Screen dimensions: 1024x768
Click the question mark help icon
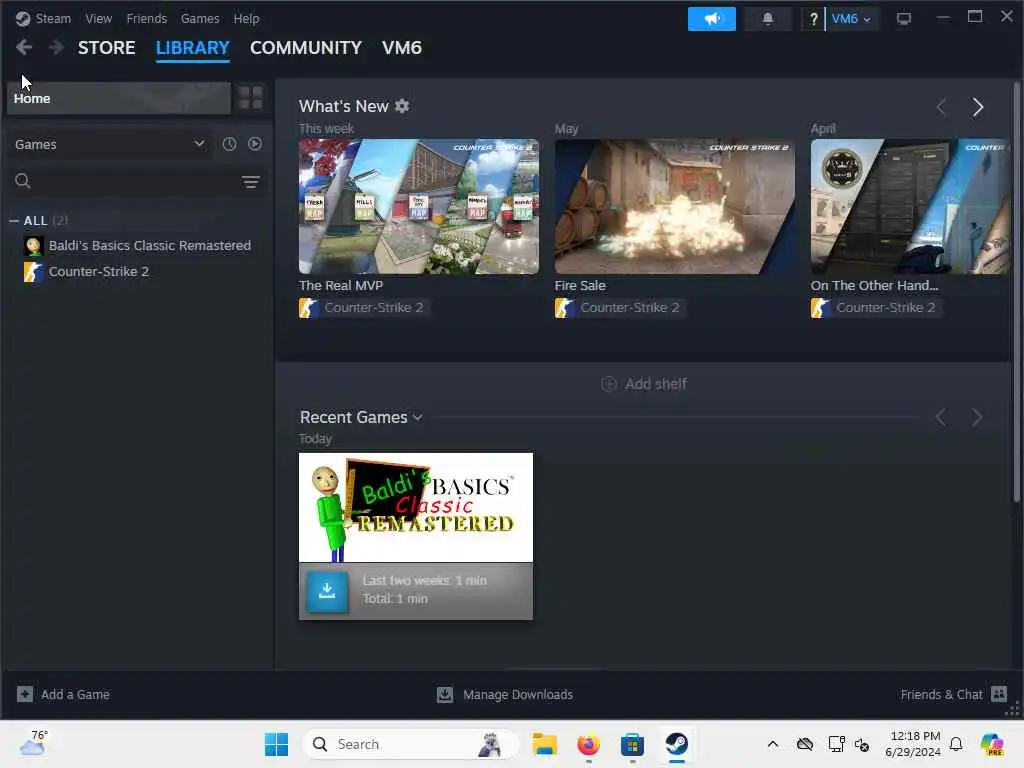[813, 19]
